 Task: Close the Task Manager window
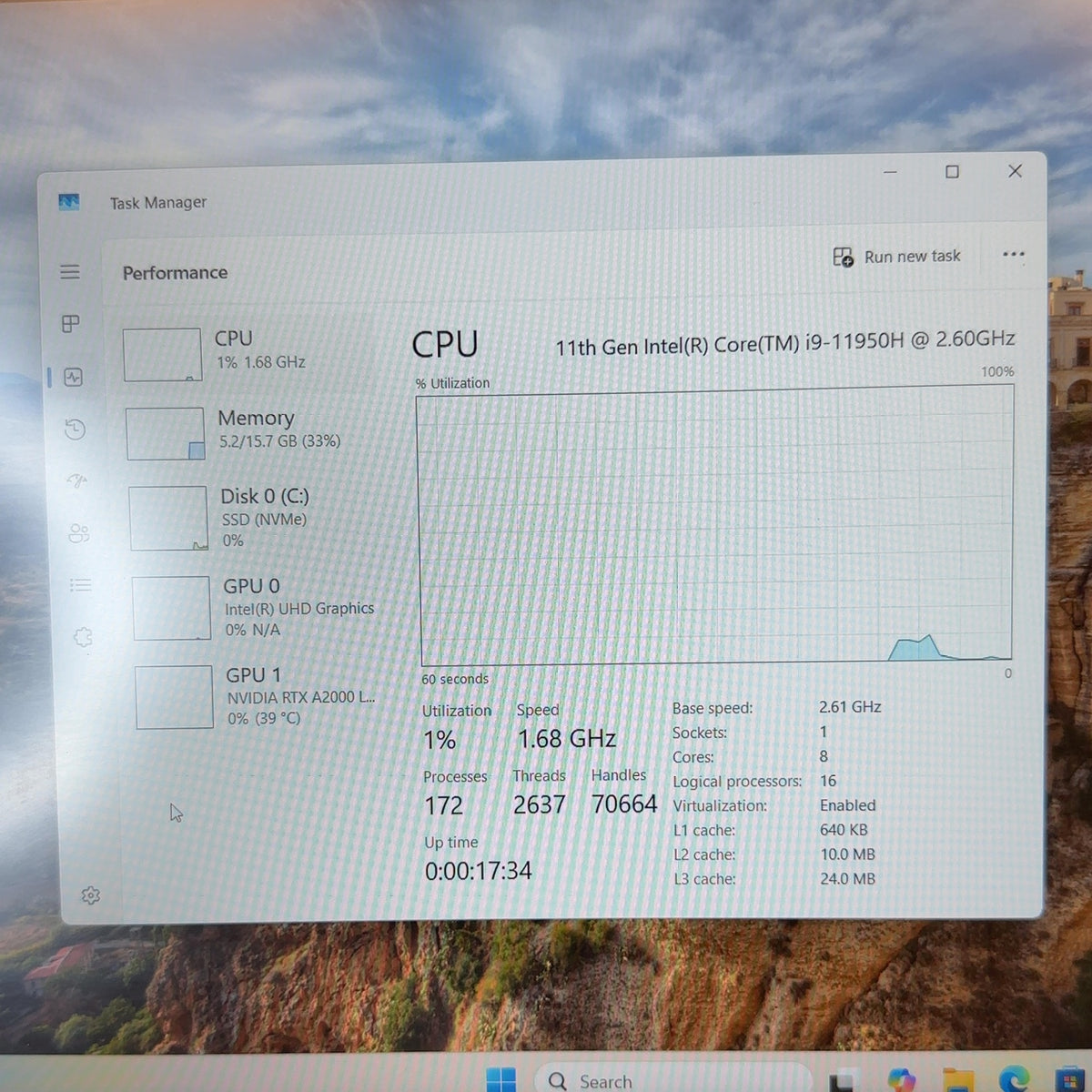(1016, 171)
